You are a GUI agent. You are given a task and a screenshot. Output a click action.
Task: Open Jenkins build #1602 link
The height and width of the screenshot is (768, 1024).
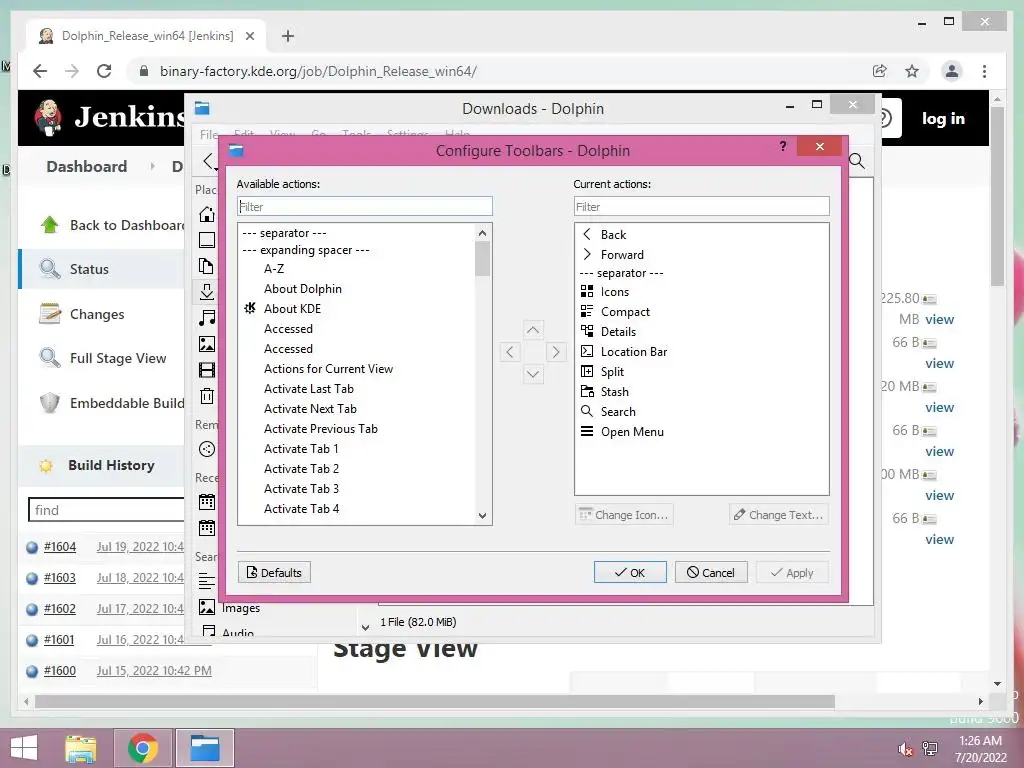(x=59, y=608)
